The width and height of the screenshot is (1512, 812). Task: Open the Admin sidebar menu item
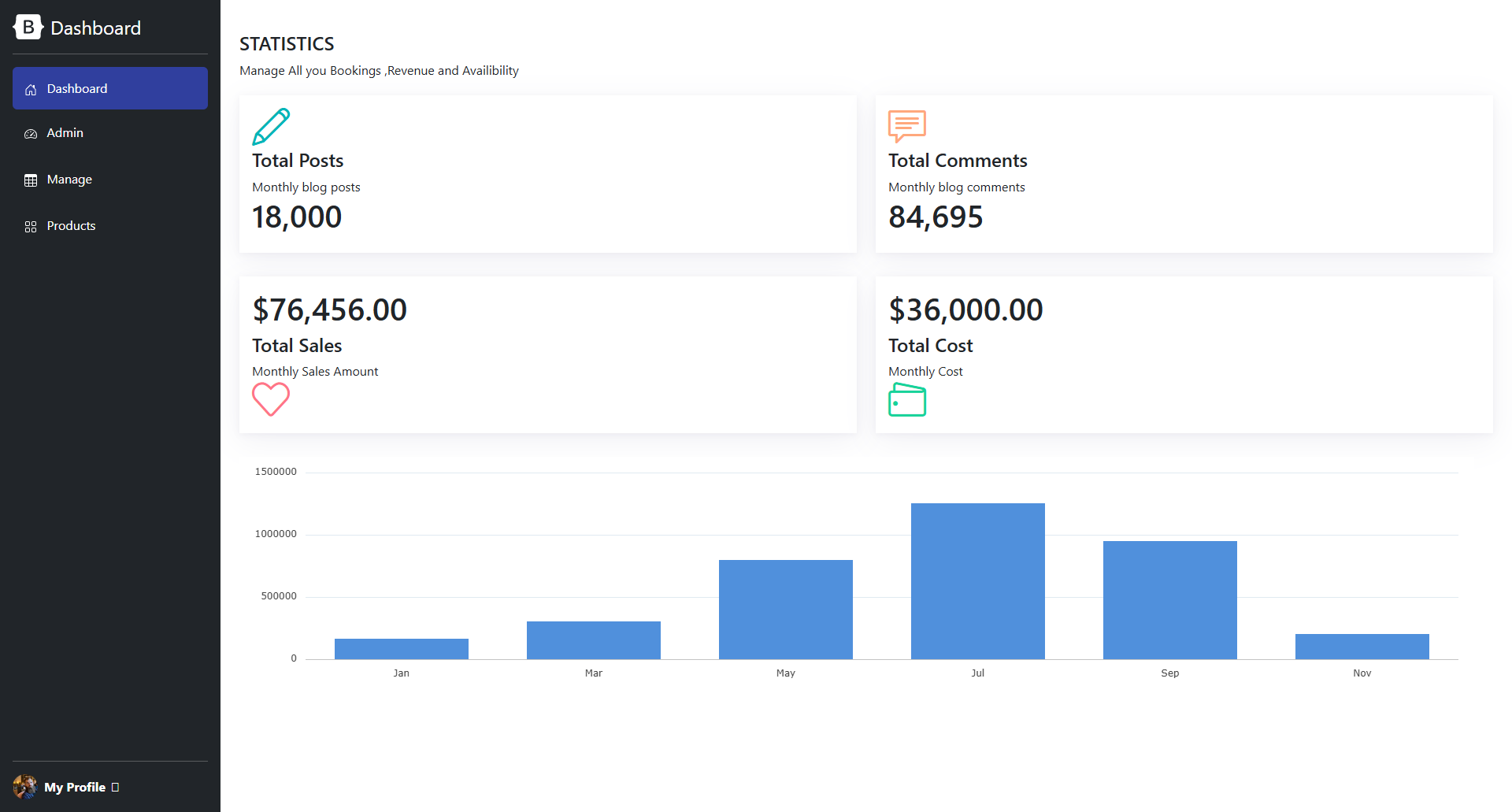(x=110, y=133)
